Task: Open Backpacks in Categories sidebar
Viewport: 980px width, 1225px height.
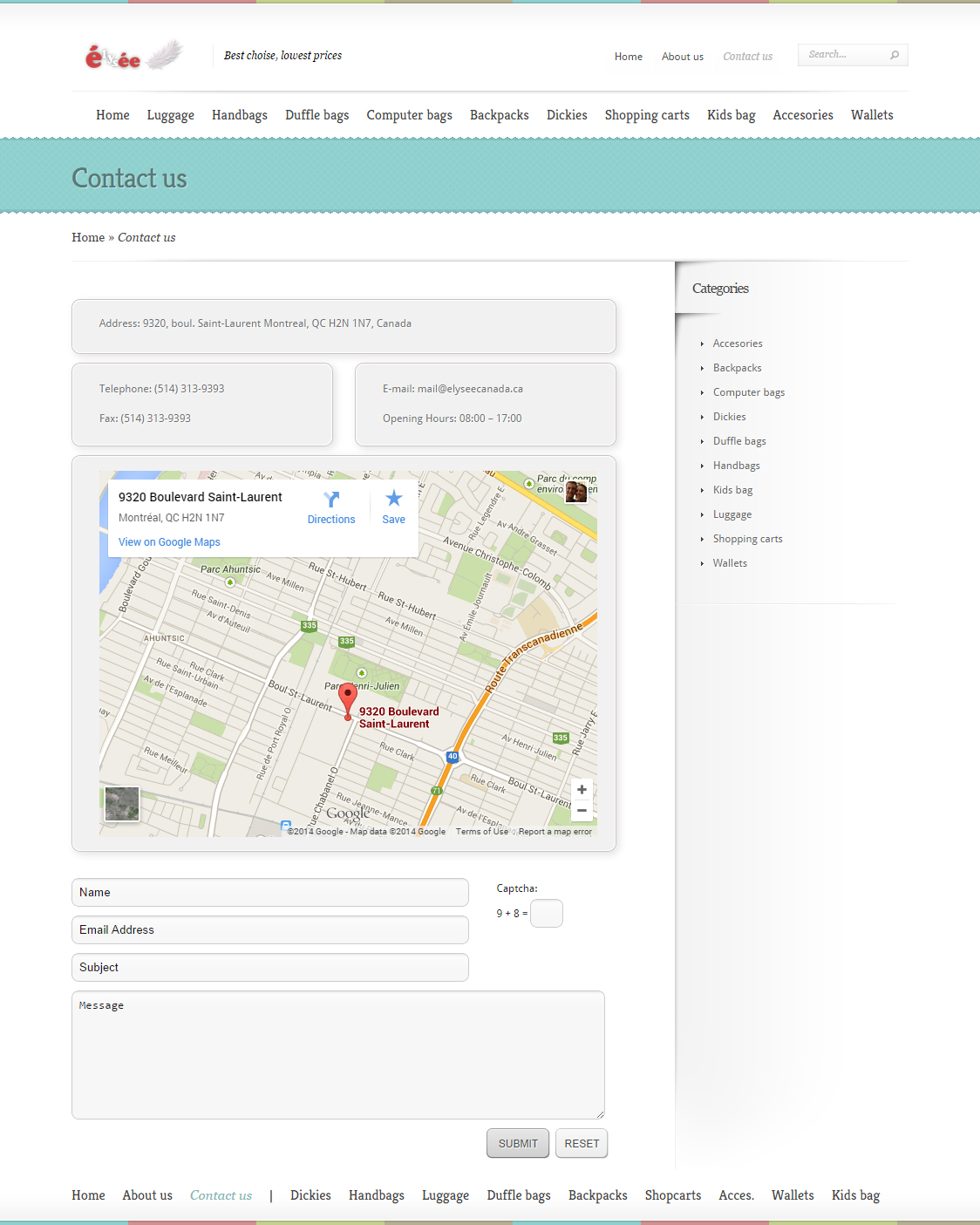Action: (738, 368)
